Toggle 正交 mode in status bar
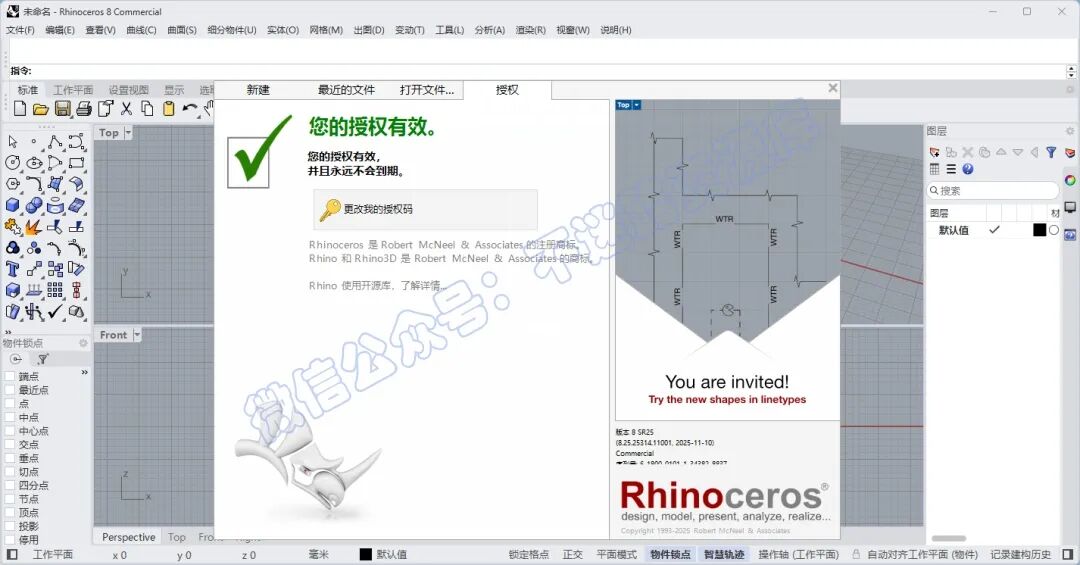1080x565 pixels. click(572, 554)
